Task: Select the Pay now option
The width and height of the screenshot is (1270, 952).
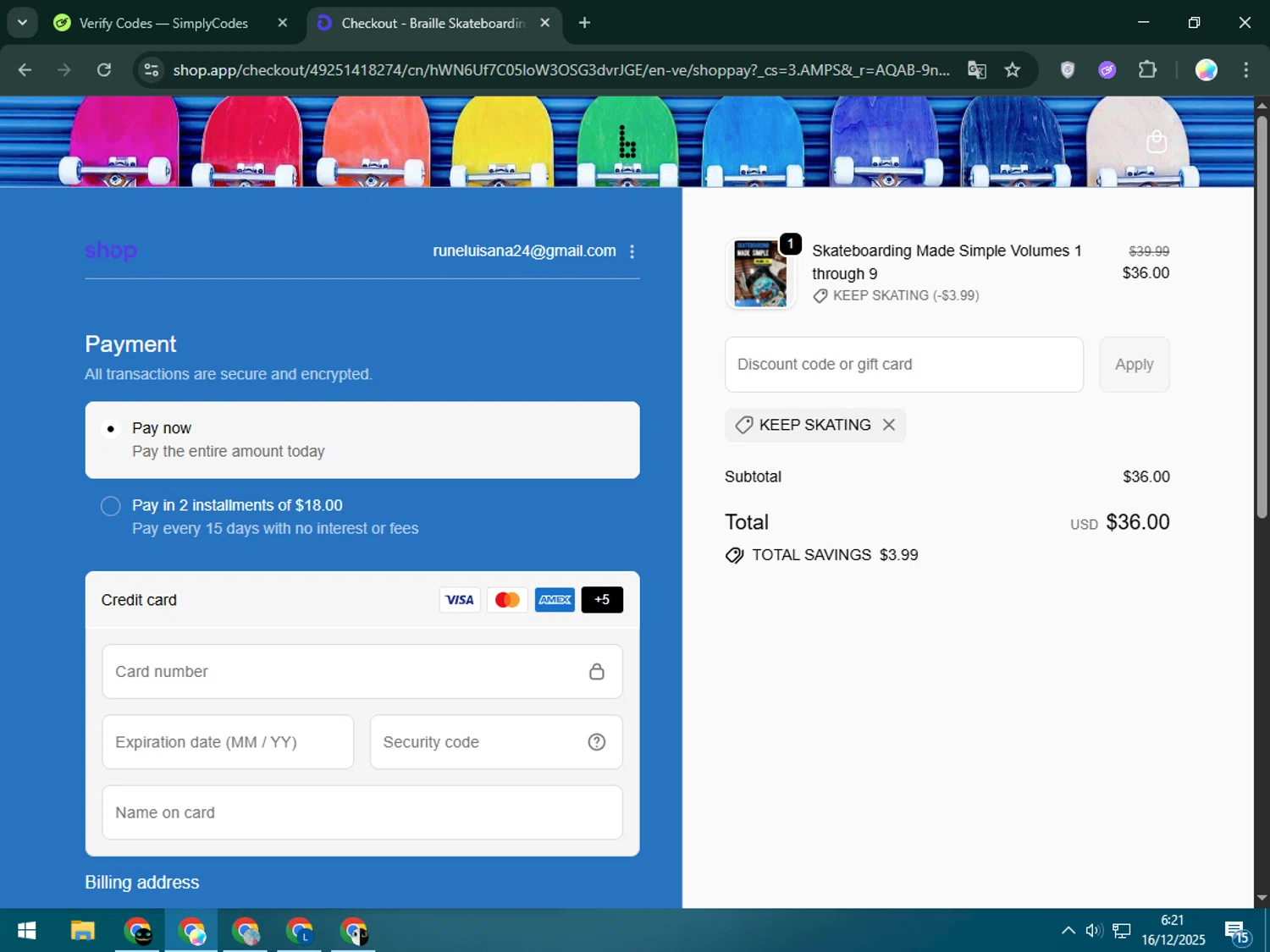Action: pyautogui.click(x=362, y=440)
